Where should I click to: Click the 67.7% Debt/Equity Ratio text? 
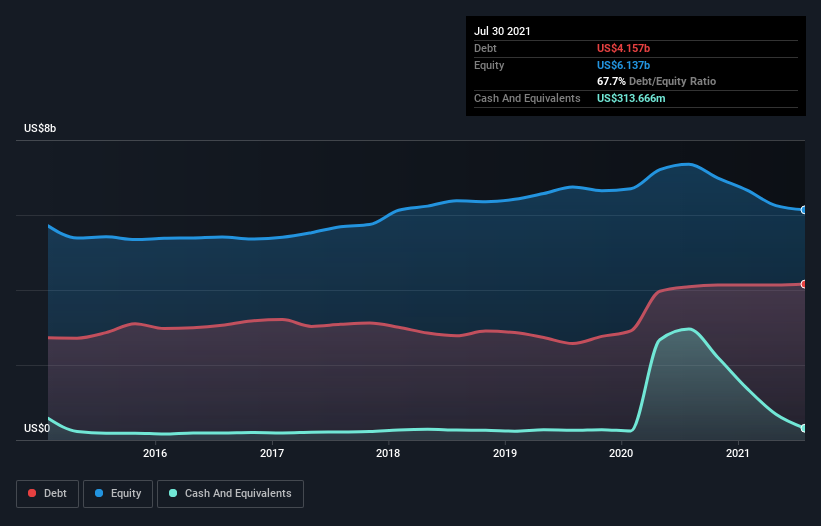[656, 81]
